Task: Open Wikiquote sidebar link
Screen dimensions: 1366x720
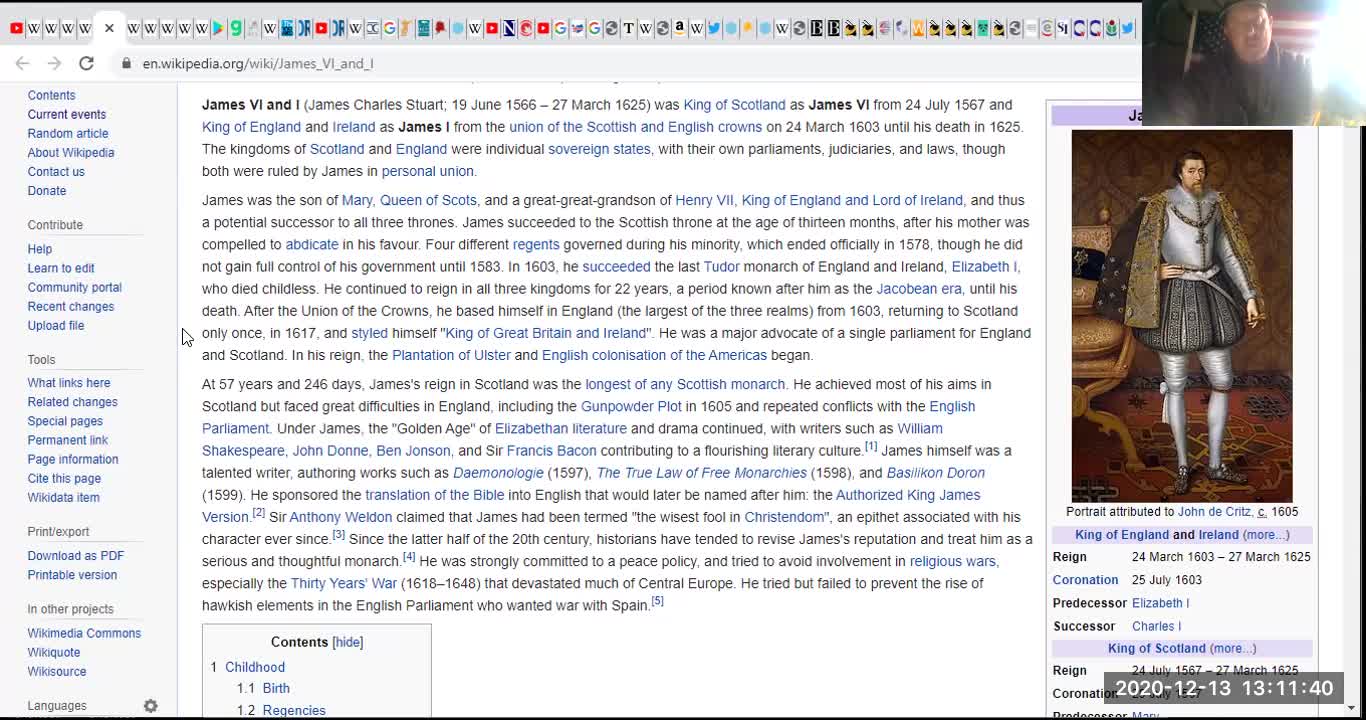Action: (x=53, y=652)
